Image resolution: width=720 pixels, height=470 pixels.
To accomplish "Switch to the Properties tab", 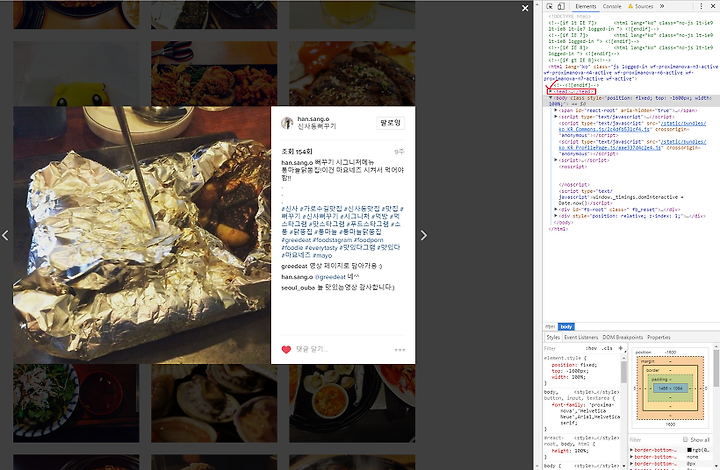I will (x=659, y=337).
